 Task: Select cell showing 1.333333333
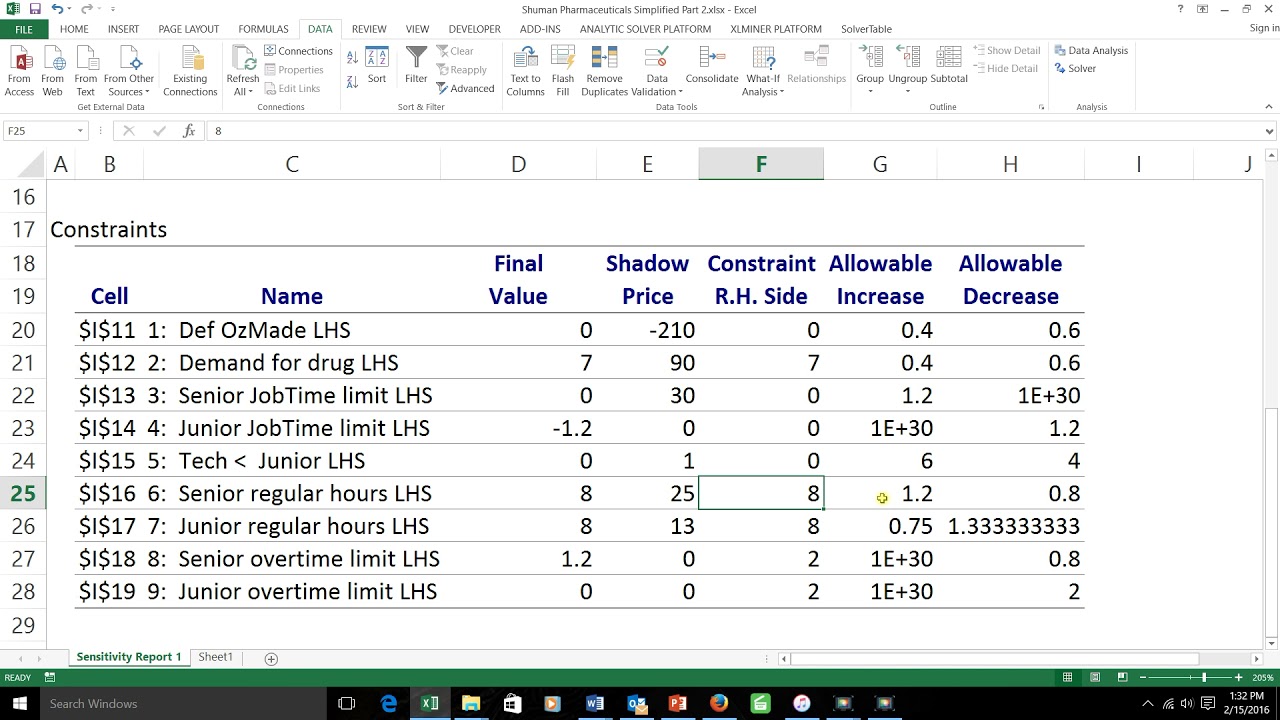[1010, 526]
